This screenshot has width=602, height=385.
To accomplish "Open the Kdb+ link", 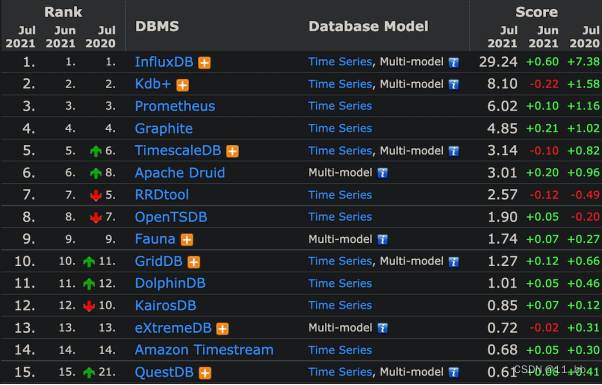I will [153, 84].
